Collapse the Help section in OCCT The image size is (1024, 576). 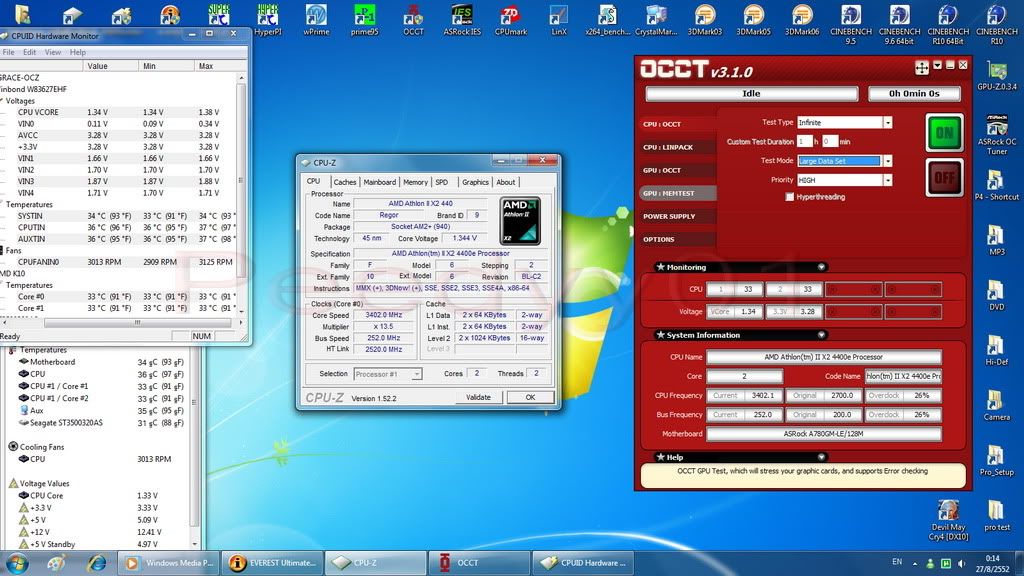(822, 457)
